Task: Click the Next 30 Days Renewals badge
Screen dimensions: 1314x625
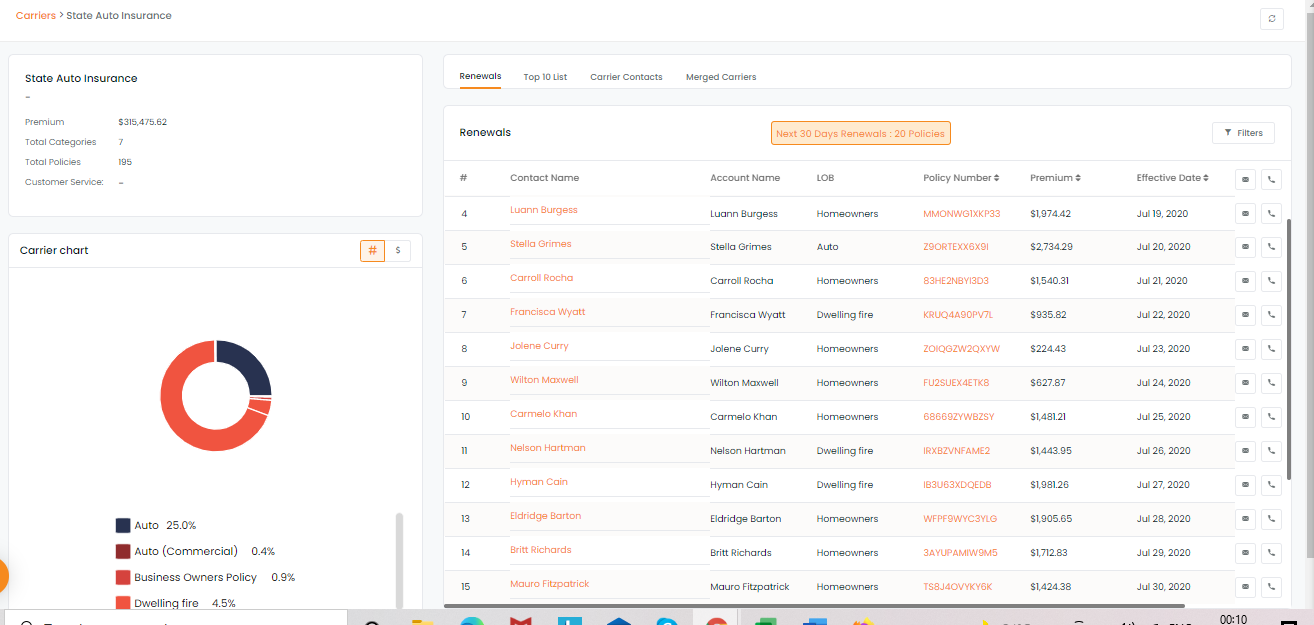Action: [860, 133]
